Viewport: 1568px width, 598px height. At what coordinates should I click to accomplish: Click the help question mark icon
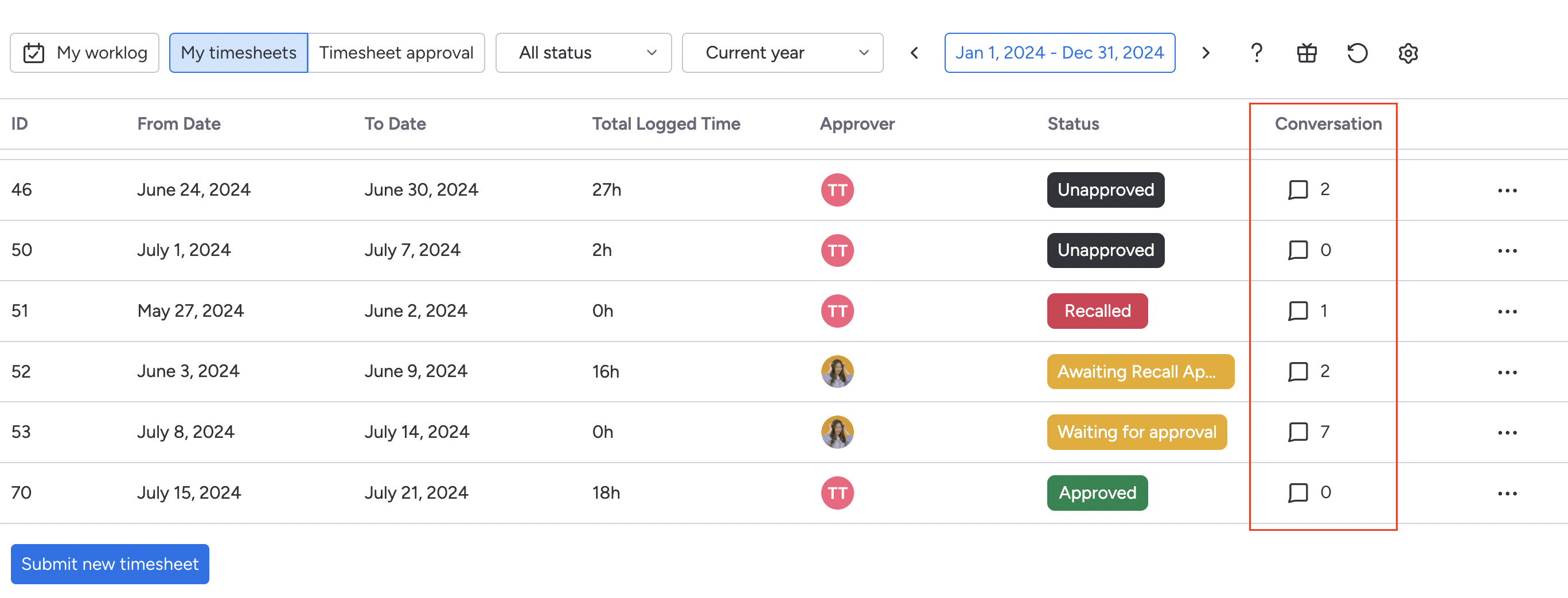point(1257,53)
